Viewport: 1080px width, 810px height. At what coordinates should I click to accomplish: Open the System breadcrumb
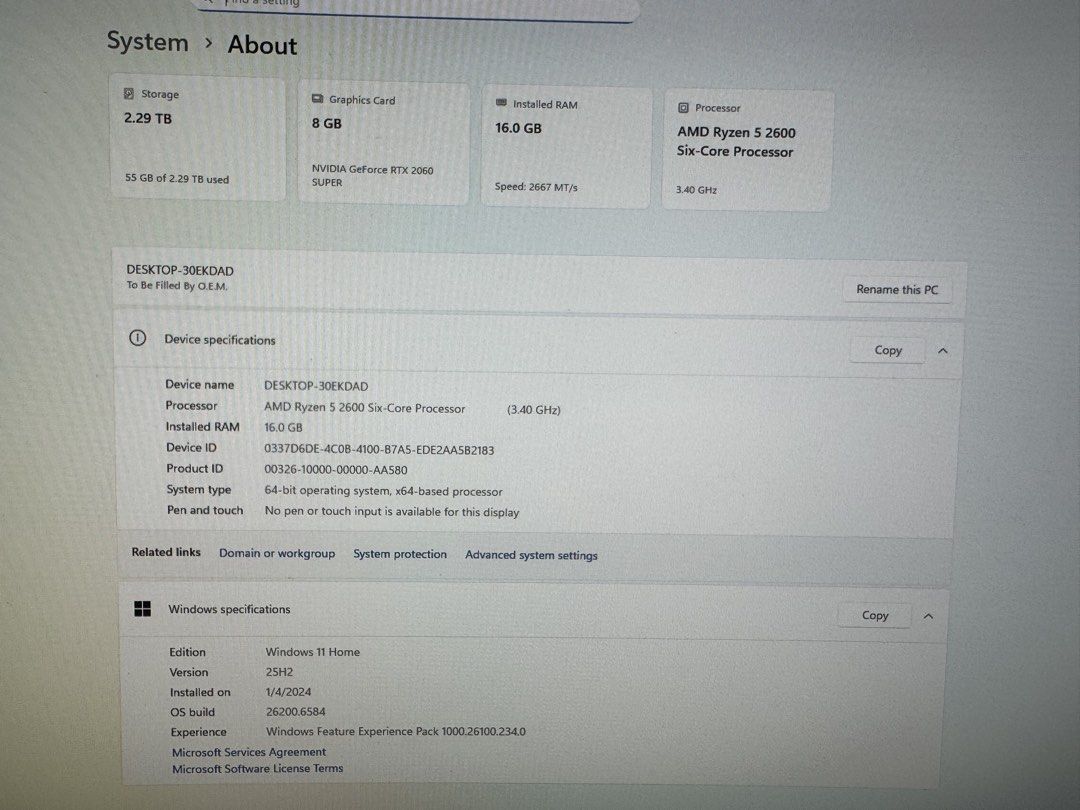[x=147, y=42]
